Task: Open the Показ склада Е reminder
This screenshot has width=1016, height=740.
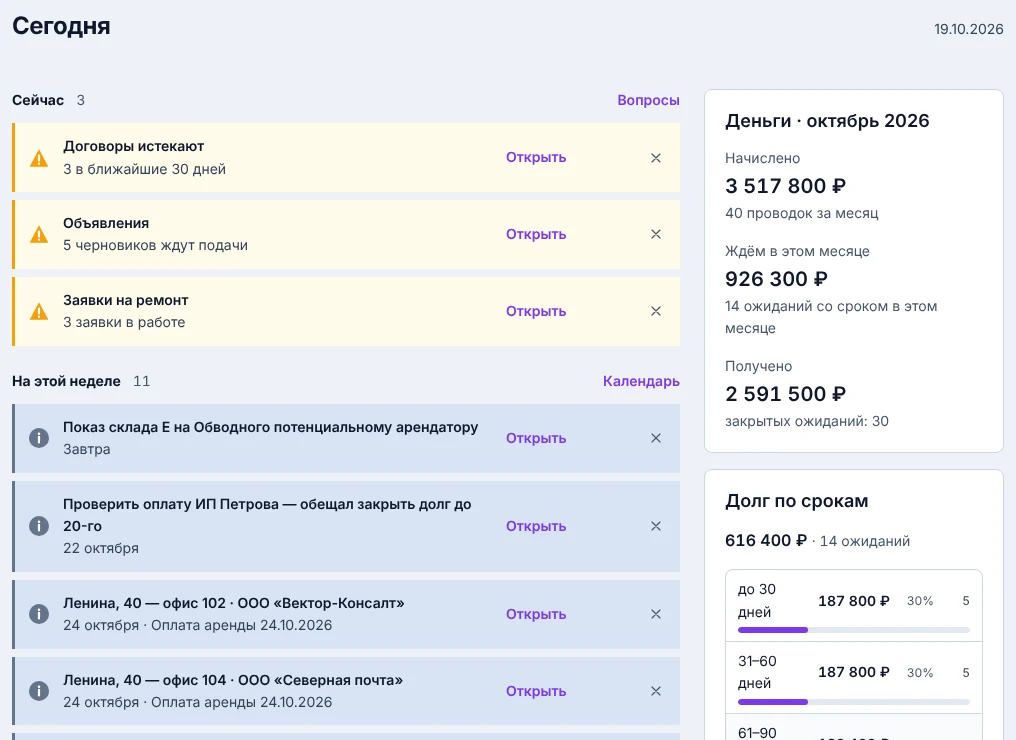Action: (536, 438)
